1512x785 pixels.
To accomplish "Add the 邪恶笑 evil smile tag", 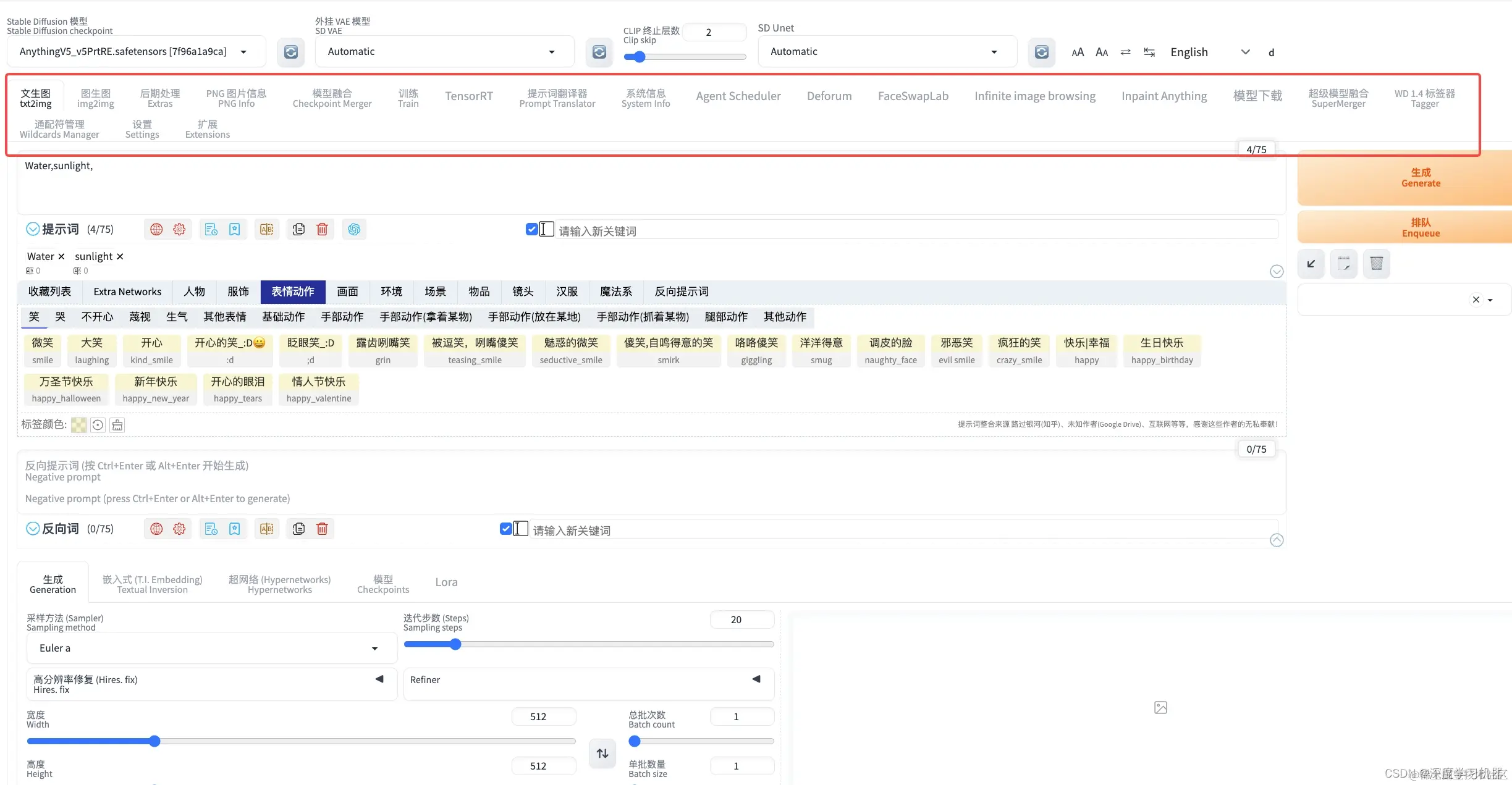I will point(957,351).
